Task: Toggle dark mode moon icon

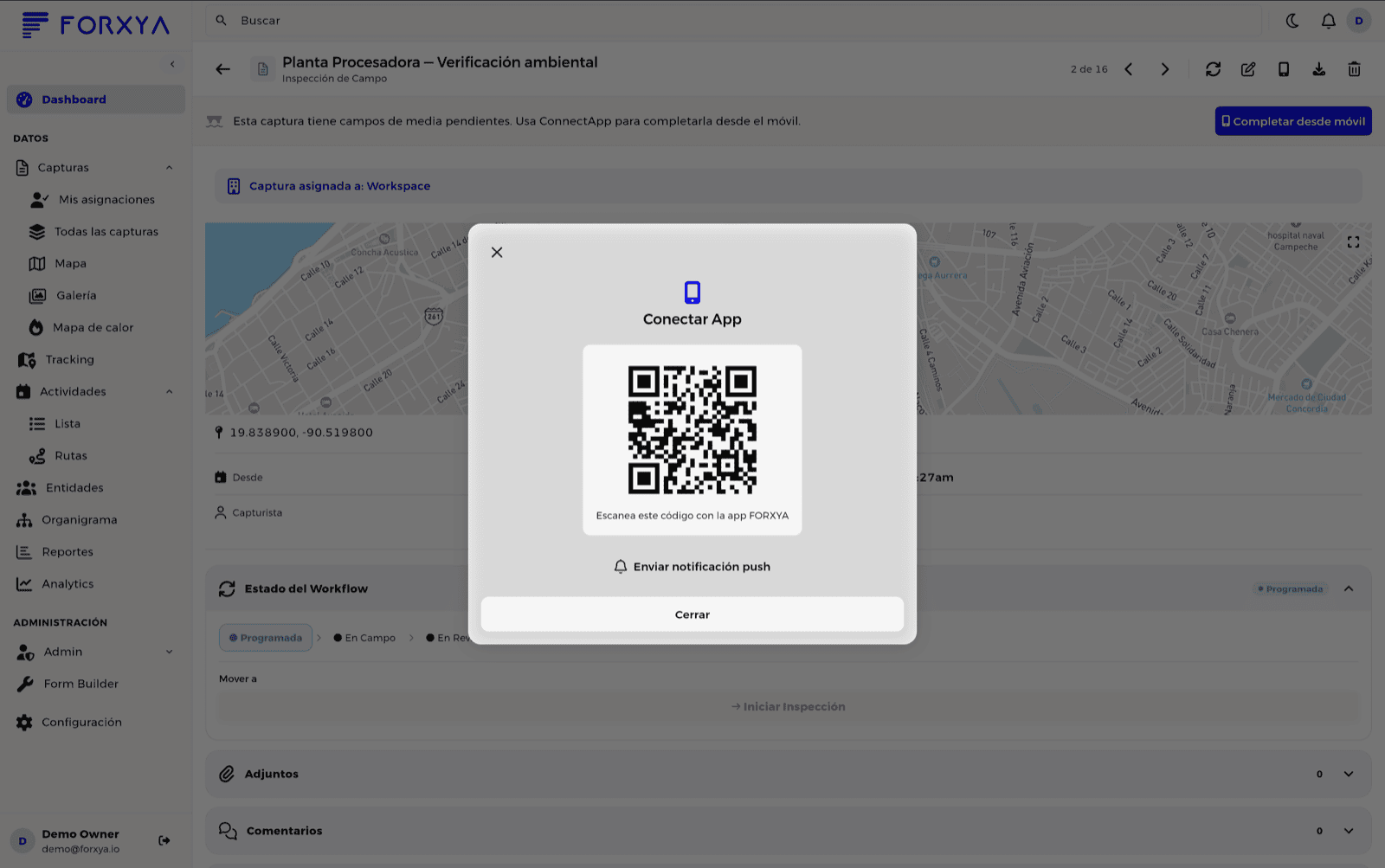Action: click(1292, 21)
